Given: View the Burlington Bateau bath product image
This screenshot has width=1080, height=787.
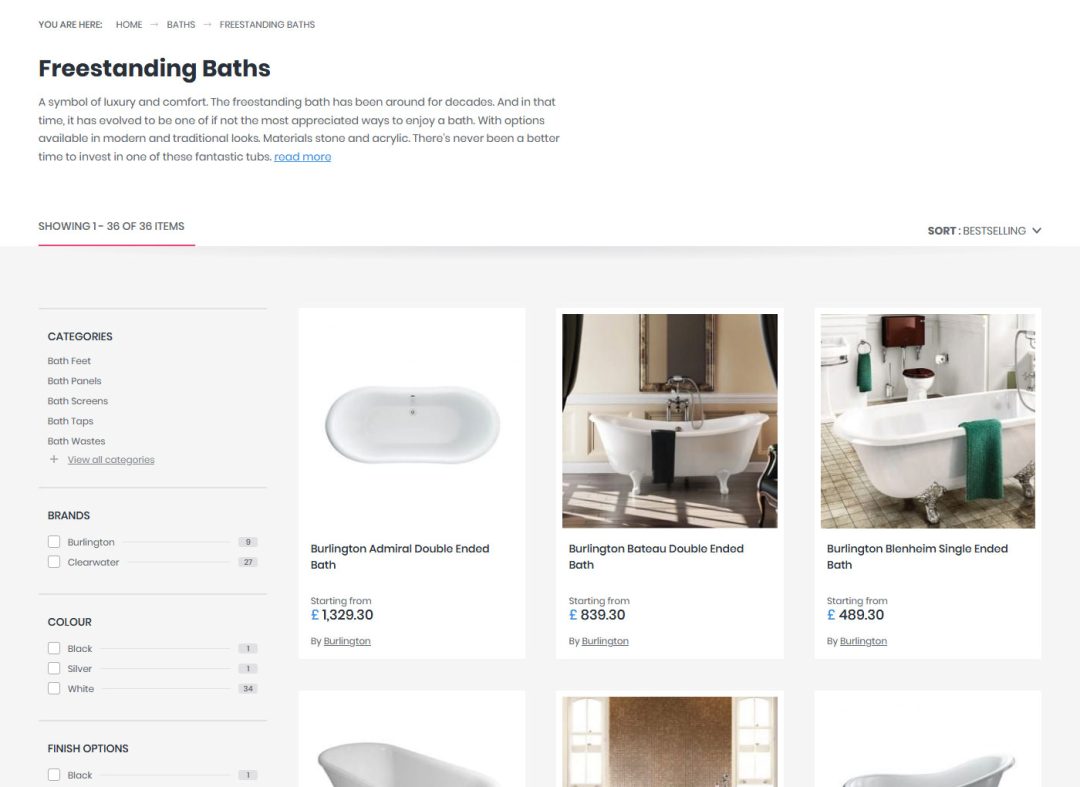Looking at the screenshot, I should (669, 421).
